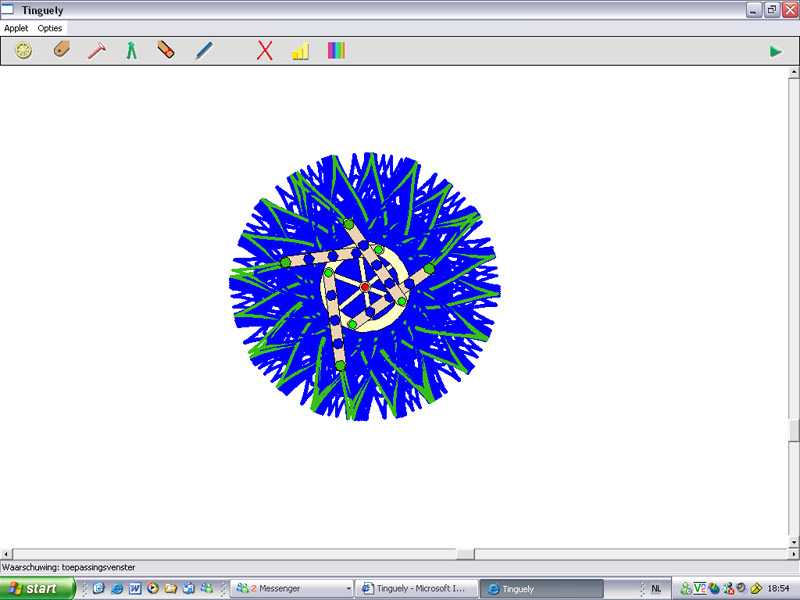This screenshot has width=800, height=600.
Task: Select the green compass tool
Action: (131, 50)
